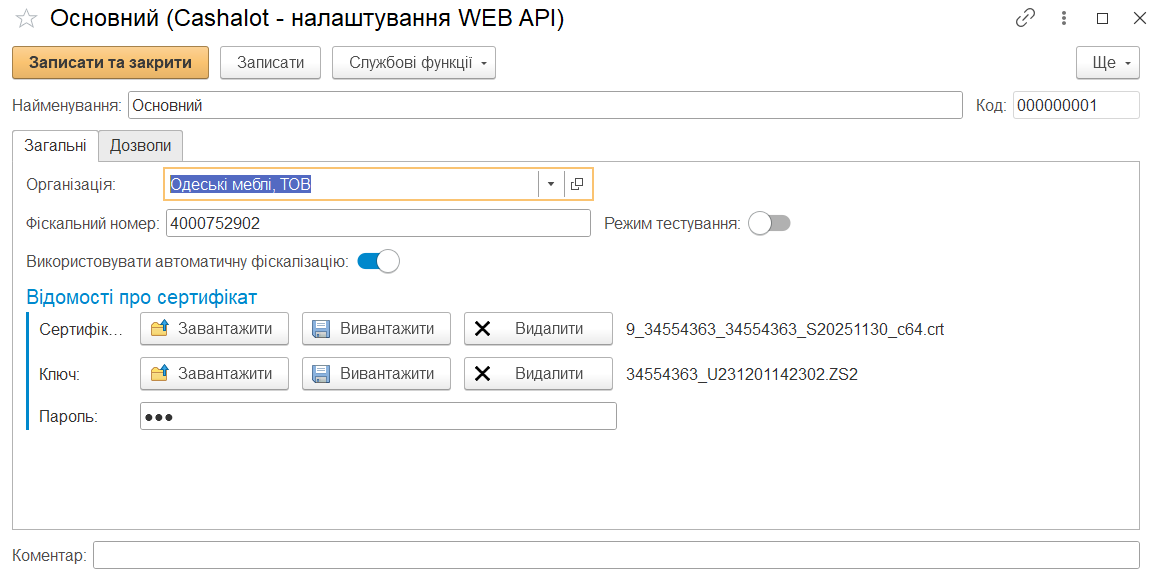Click the Записати та закрити button
Viewport: 1160px width, 577px height.
click(x=110, y=62)
